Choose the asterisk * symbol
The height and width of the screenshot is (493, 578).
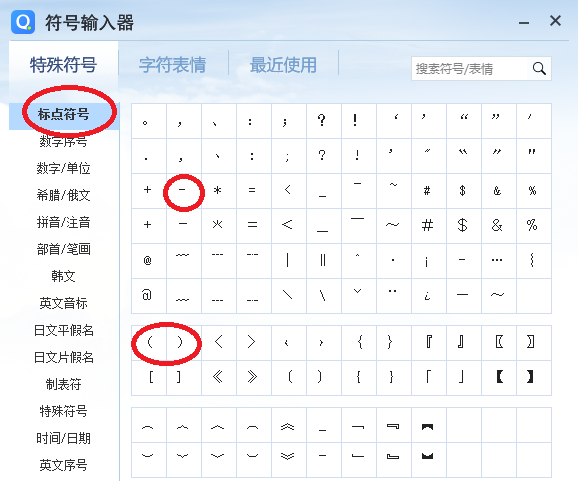(x=217, y=191)
